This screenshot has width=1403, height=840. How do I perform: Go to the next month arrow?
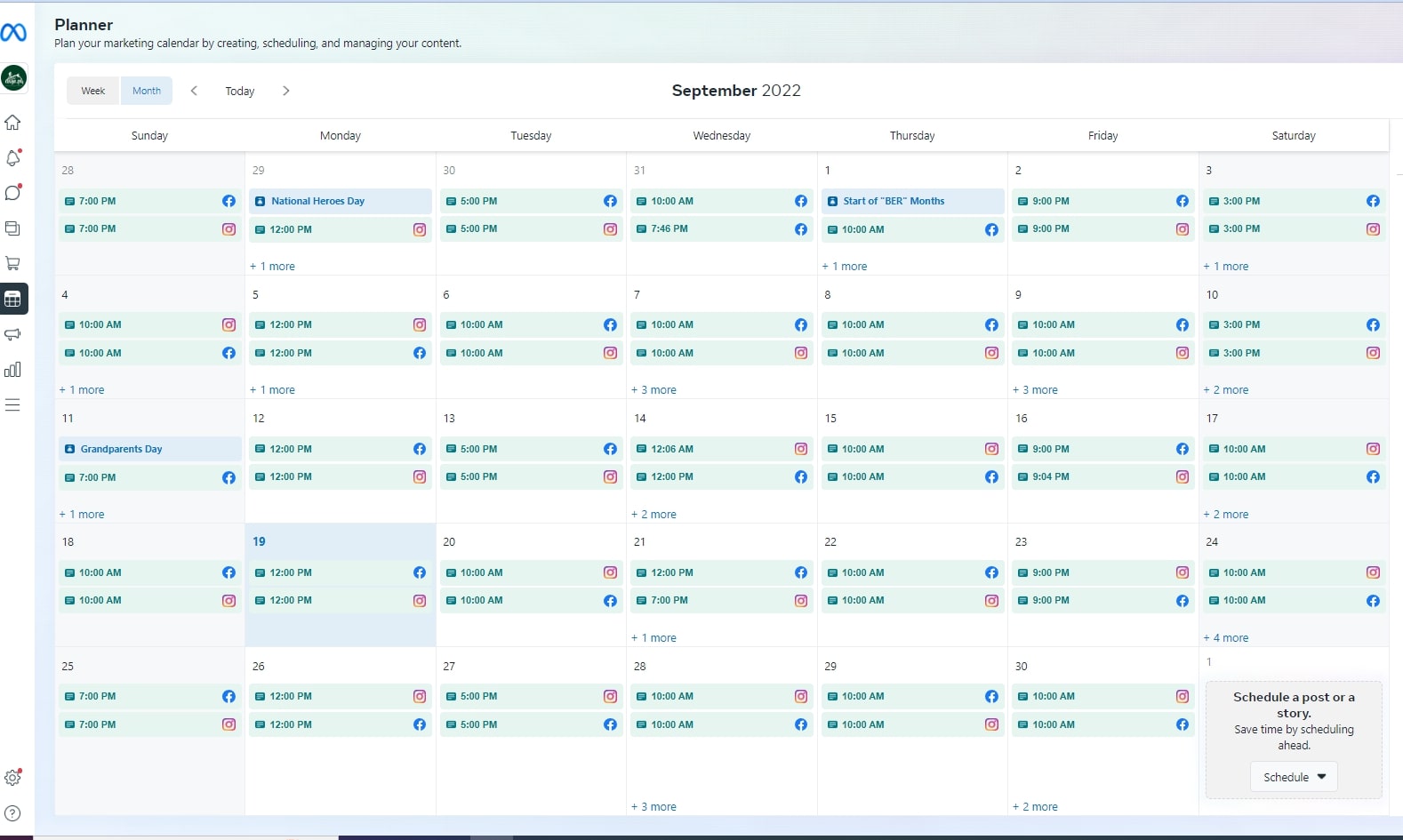pos(285,91)
